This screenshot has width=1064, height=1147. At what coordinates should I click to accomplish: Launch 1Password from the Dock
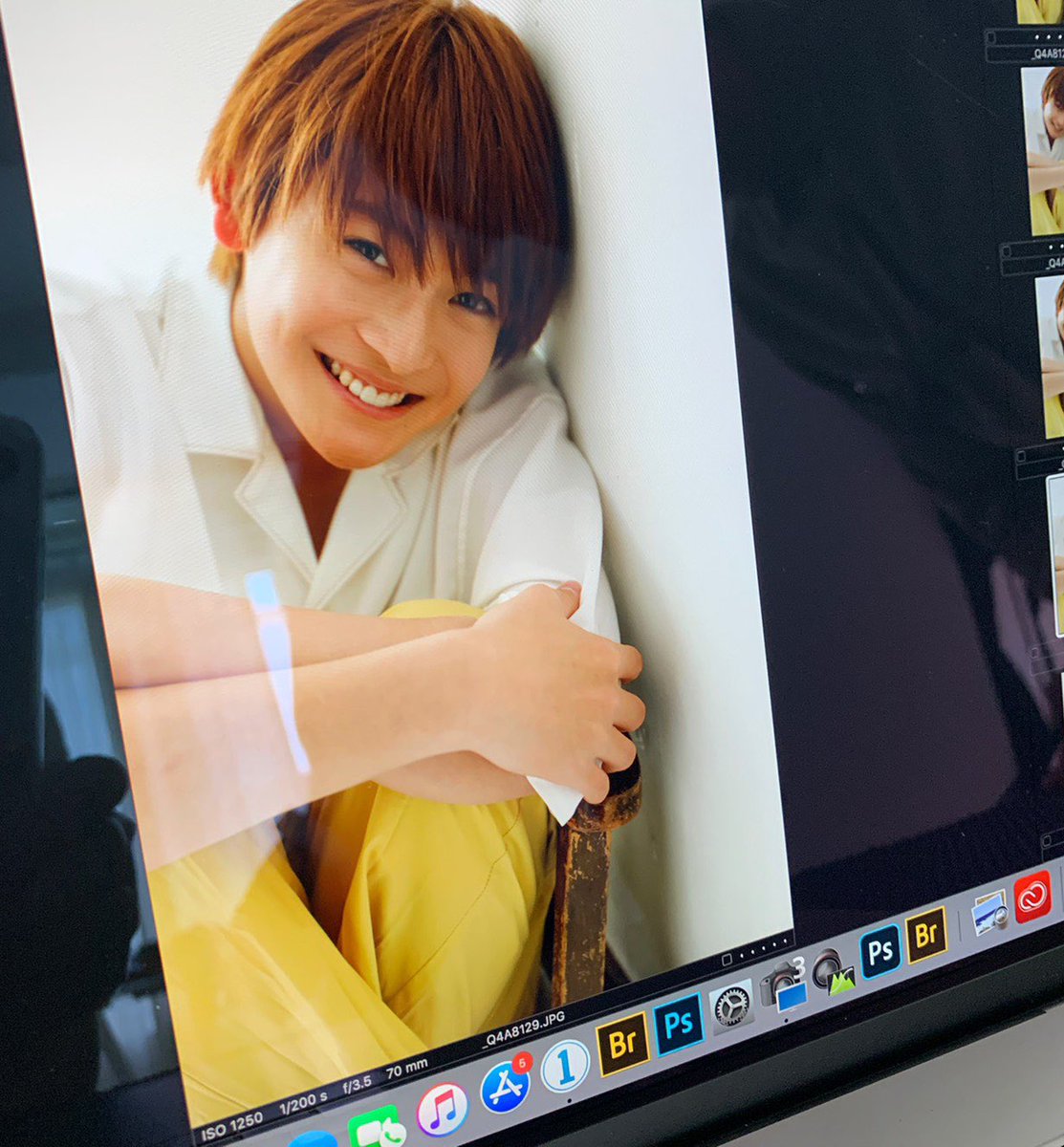565,1066
